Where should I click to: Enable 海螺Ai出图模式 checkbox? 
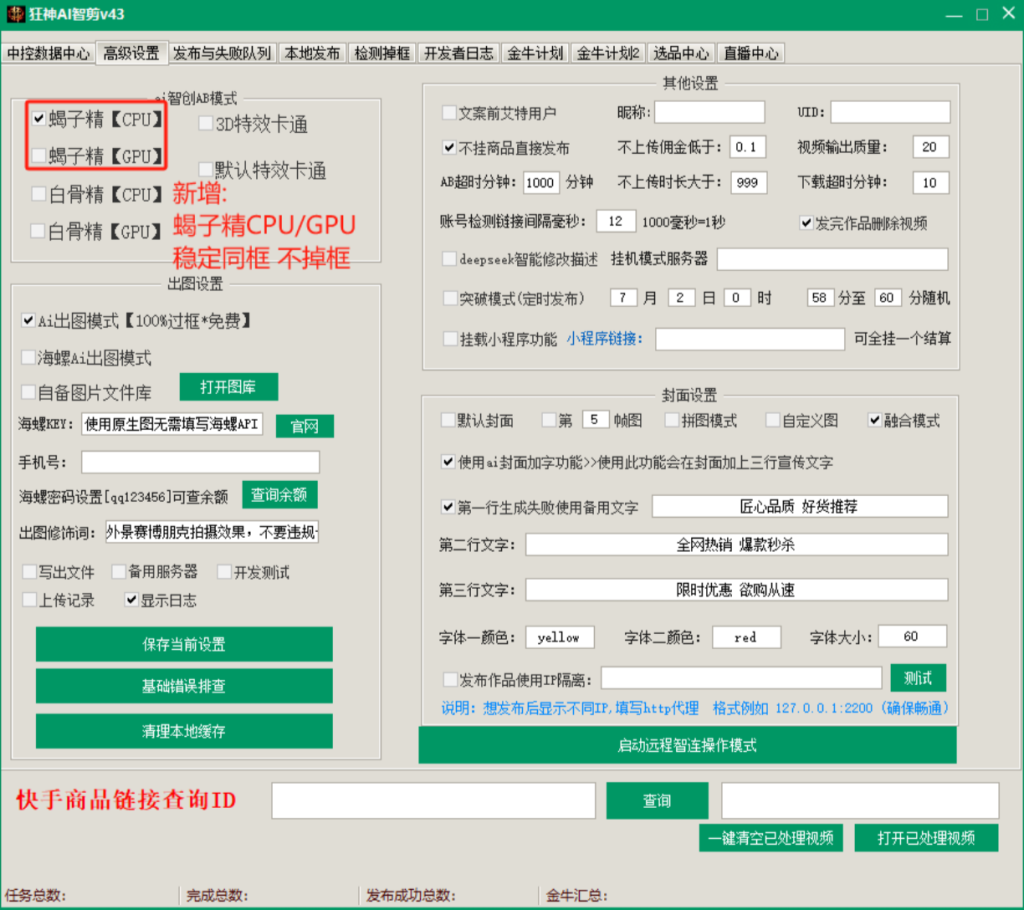(x=28, y=357)
